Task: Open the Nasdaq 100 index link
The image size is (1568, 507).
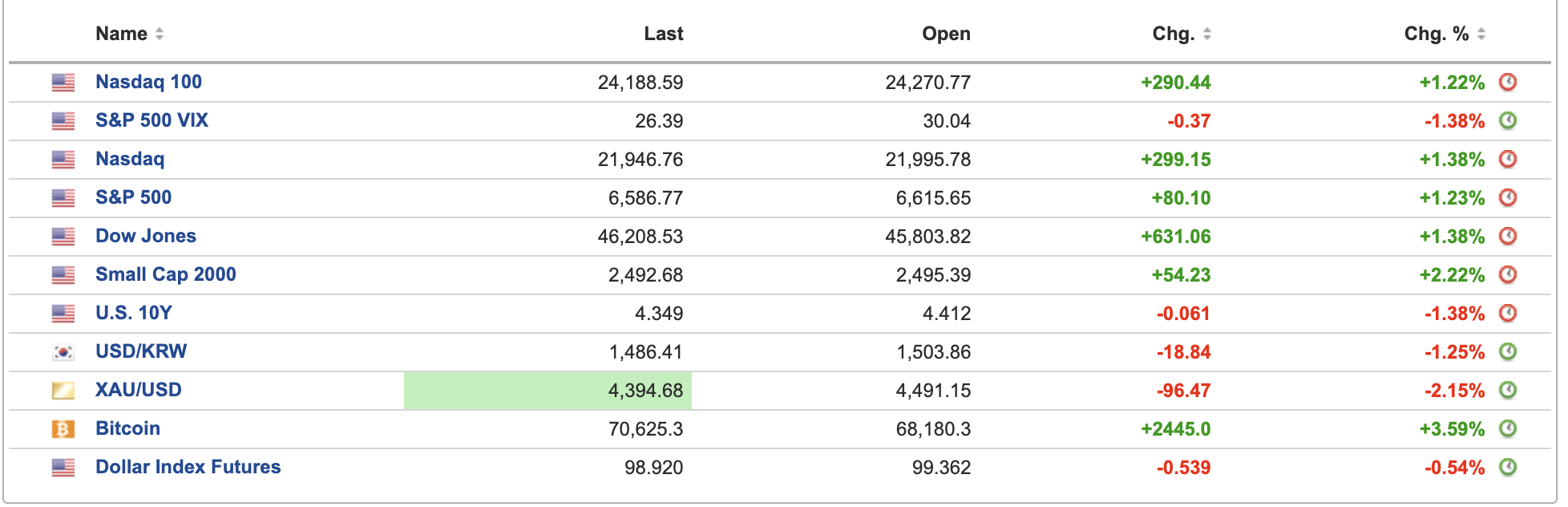Action: 148,82
